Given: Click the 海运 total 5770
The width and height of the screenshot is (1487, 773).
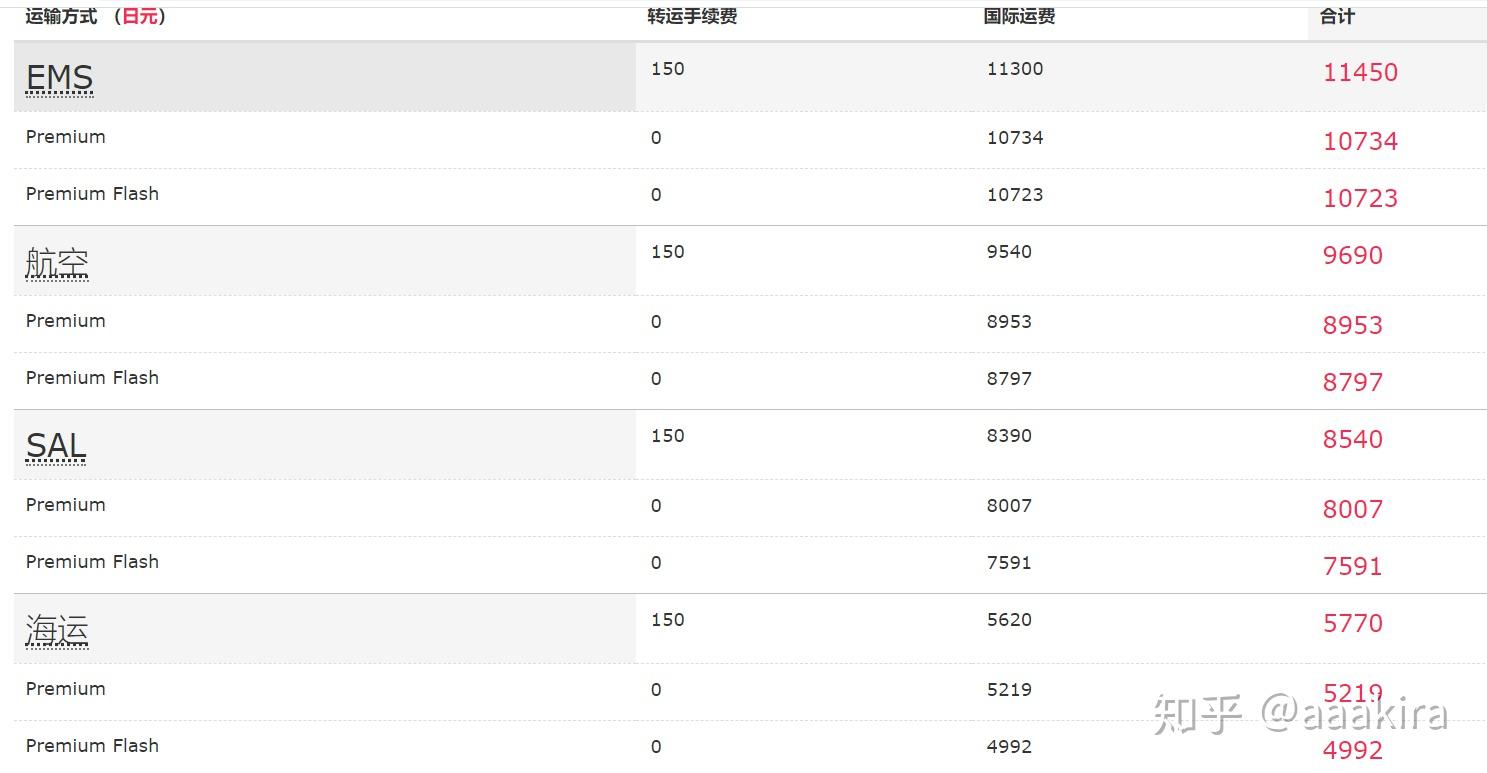Looking at the screenshot, I should (1352, 623).
